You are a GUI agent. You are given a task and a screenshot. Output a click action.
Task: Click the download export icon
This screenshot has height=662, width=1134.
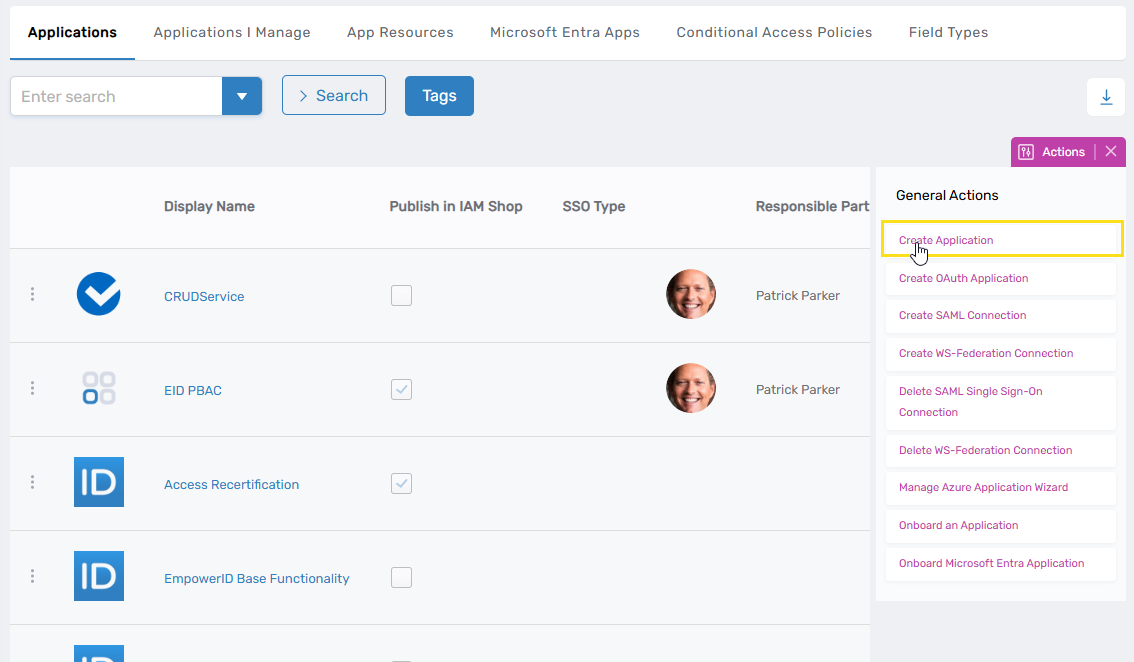click(x=1106, y=97)
